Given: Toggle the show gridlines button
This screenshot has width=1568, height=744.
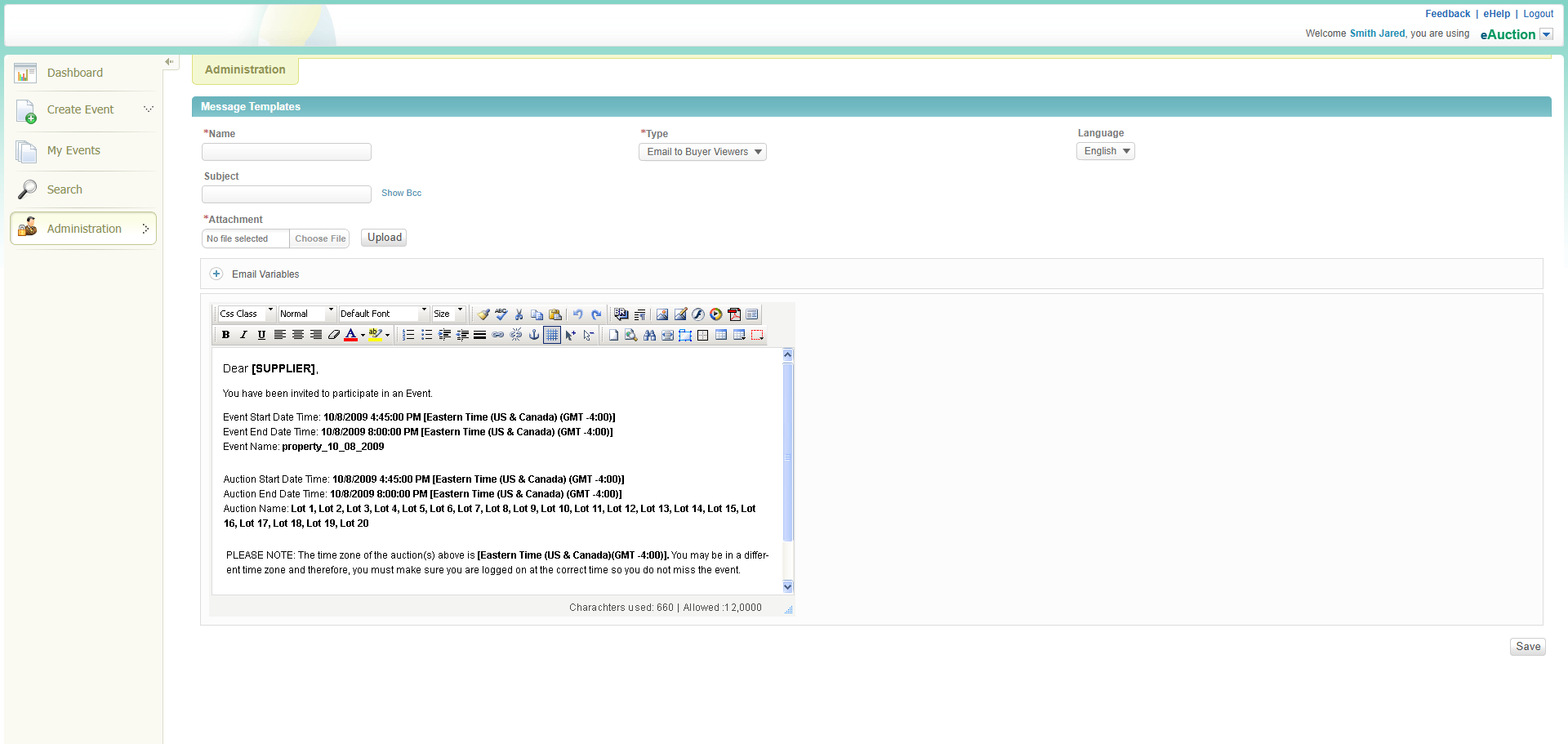Looking at the screenshot, I should coord(552,335).
